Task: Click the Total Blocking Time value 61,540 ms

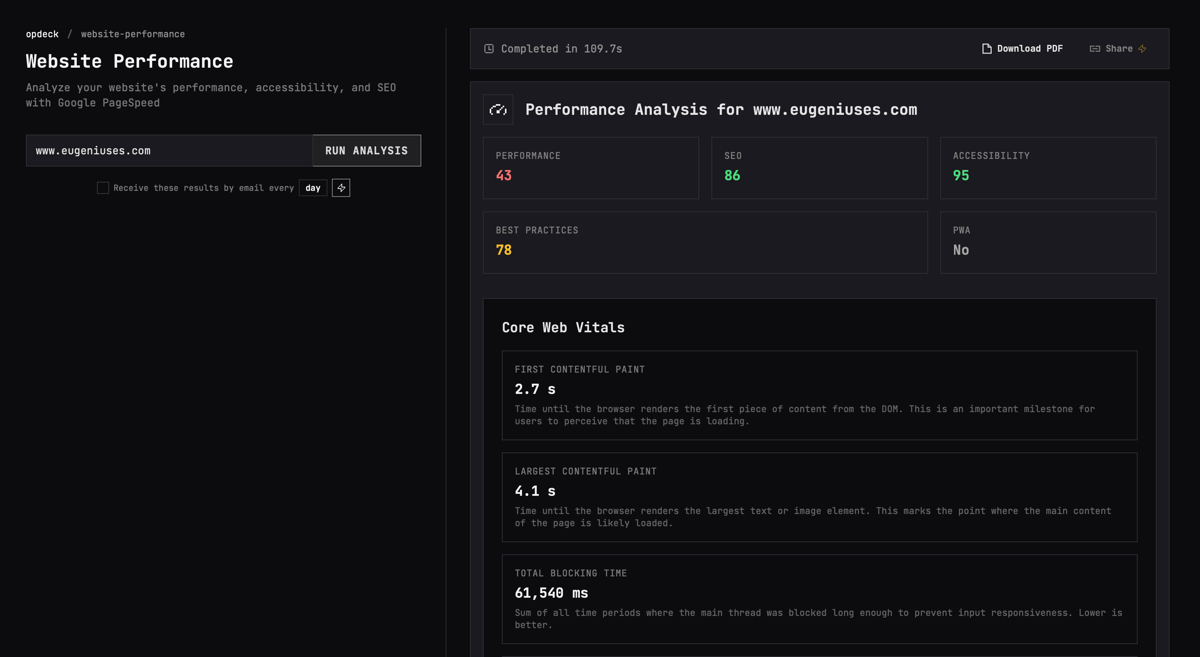Action: pos(552,593)
